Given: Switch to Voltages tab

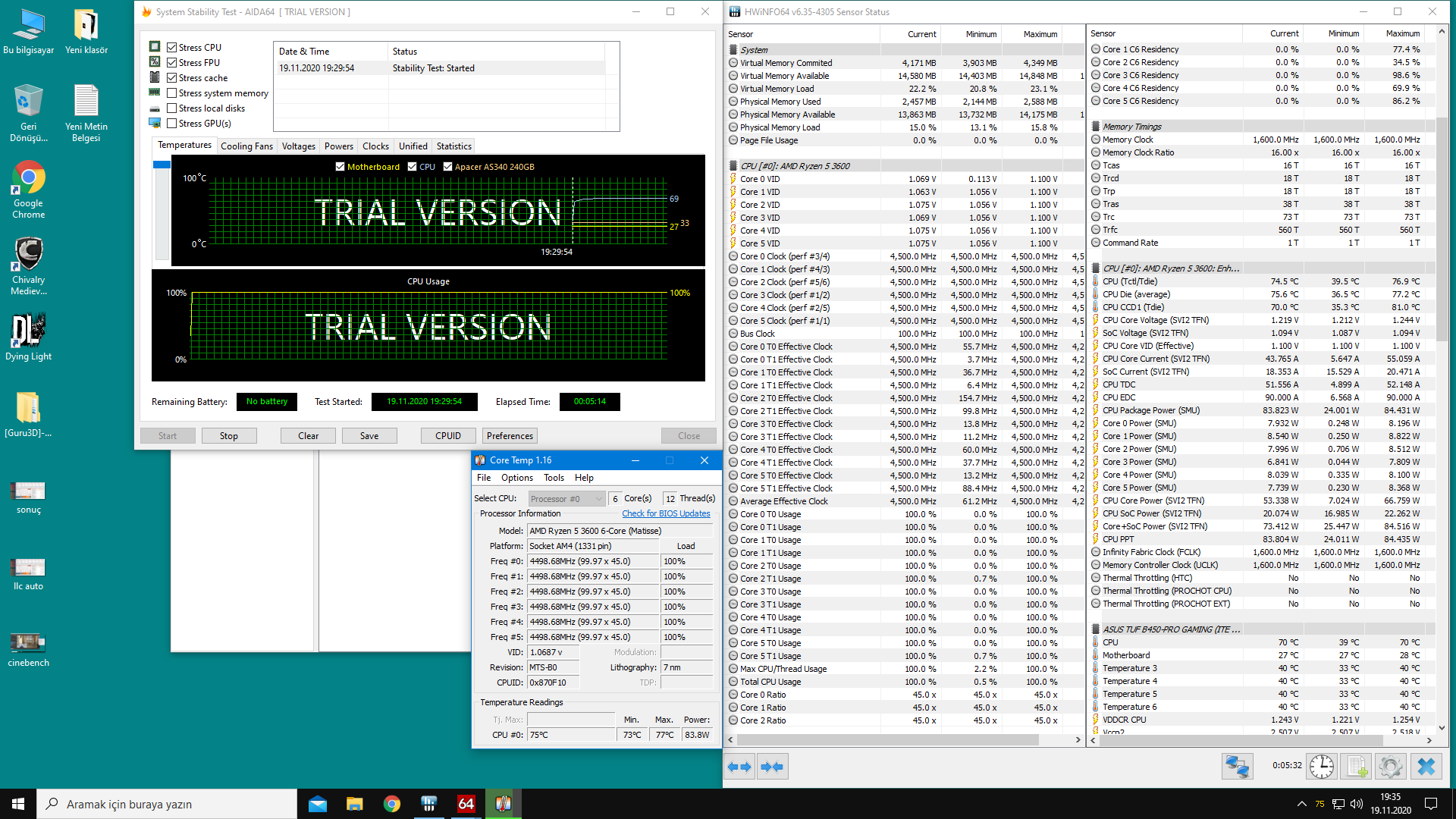Looking at the screenshot, I should point(298,146).
